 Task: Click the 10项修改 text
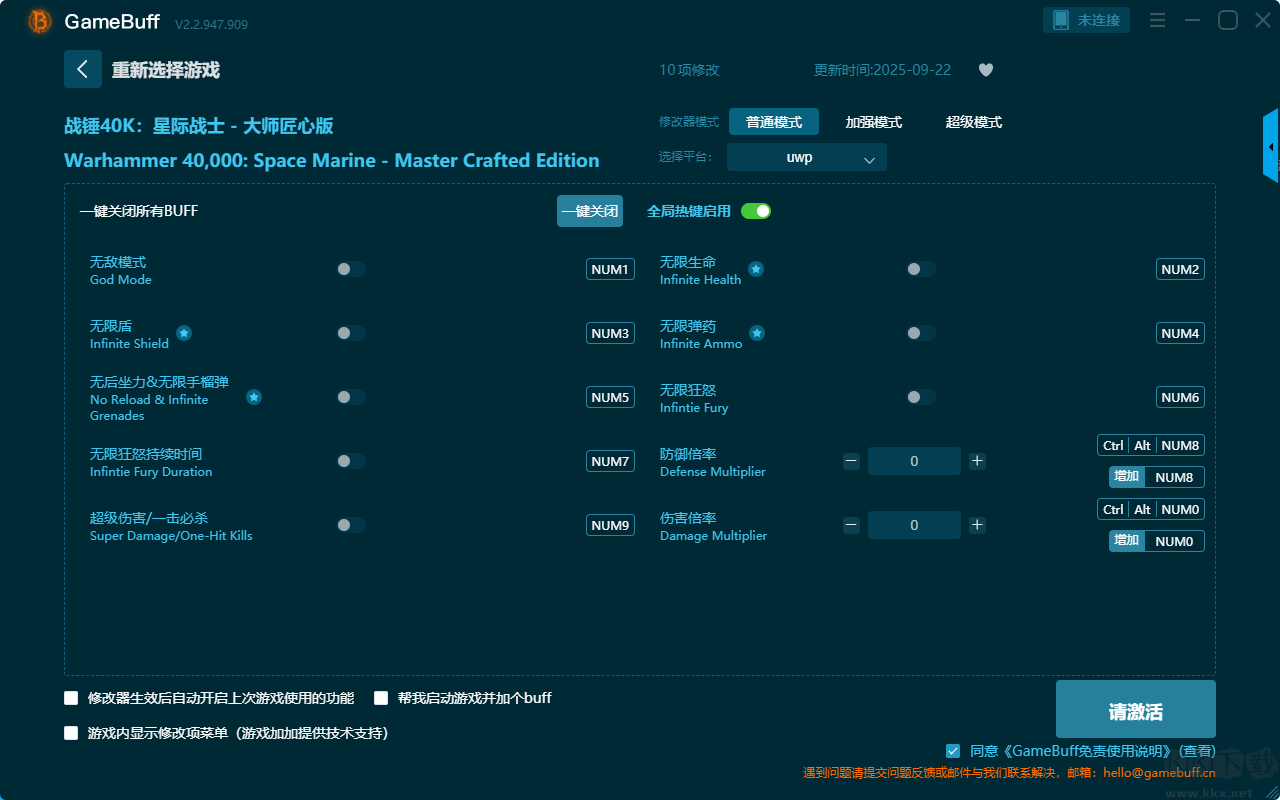689,70
